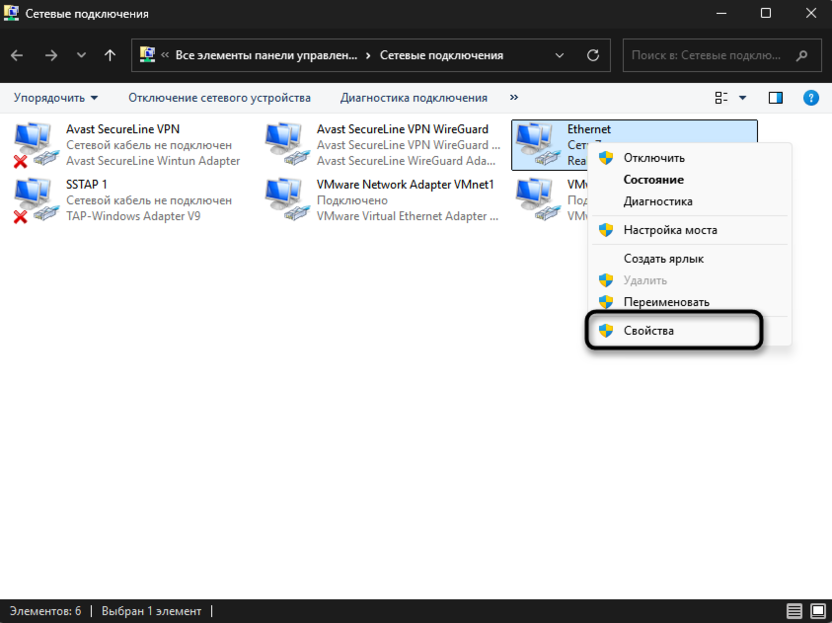The image size is (832, 623).
Task: Choose Свойства in the context menu
Action: pos(648,331)
